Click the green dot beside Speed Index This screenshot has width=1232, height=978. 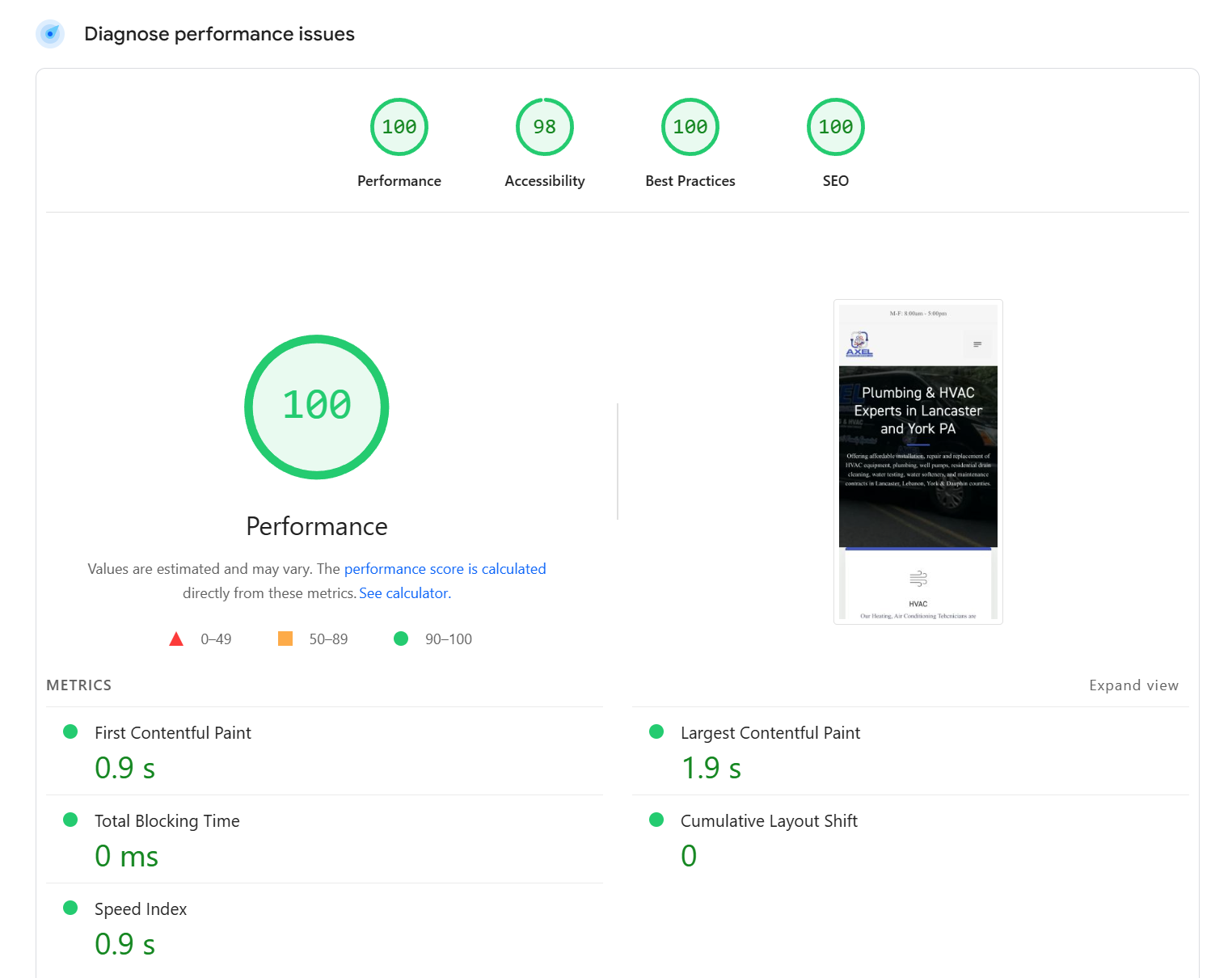[x=70, y=908]
